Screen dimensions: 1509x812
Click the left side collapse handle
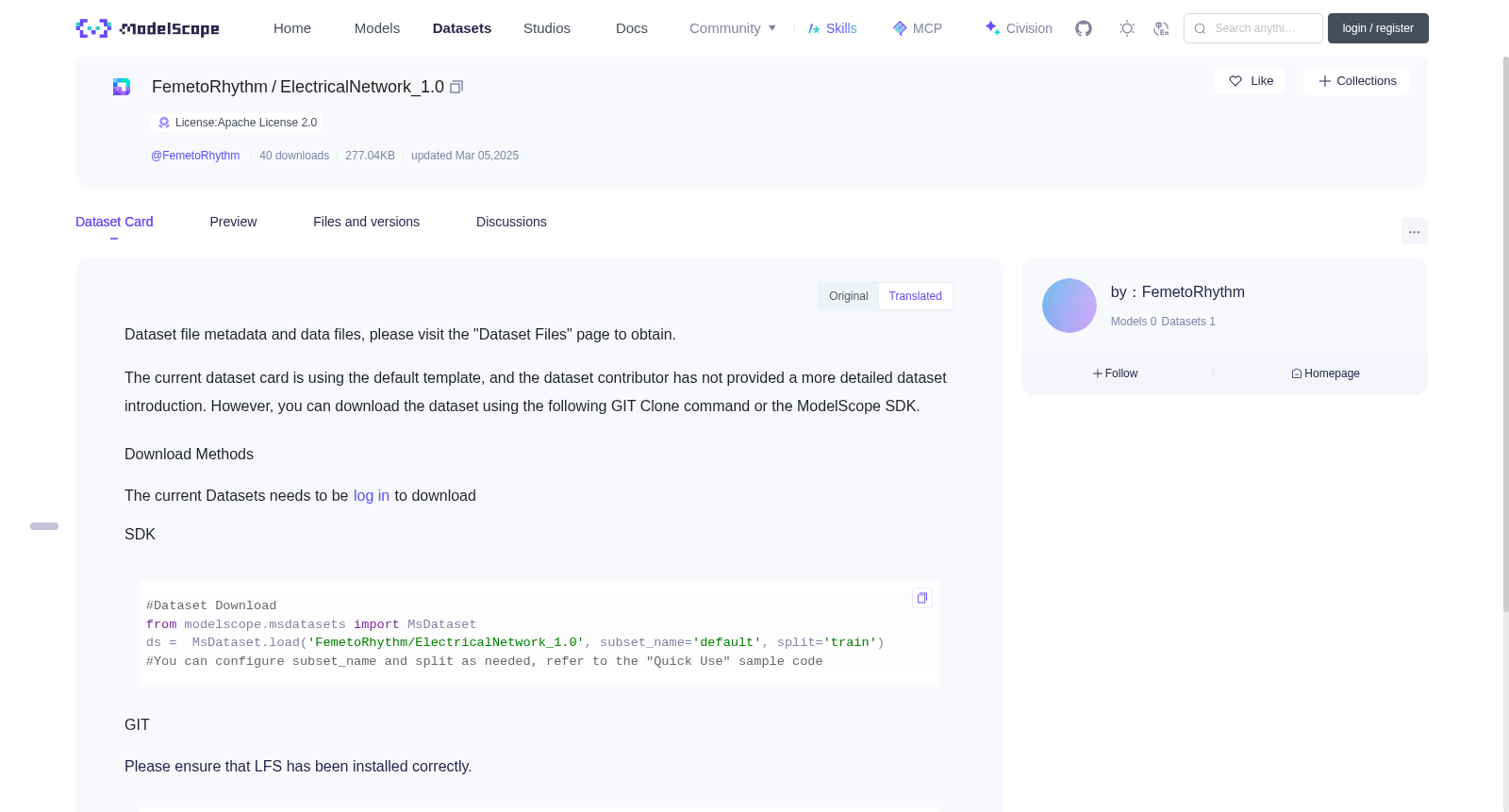(44, 526)
